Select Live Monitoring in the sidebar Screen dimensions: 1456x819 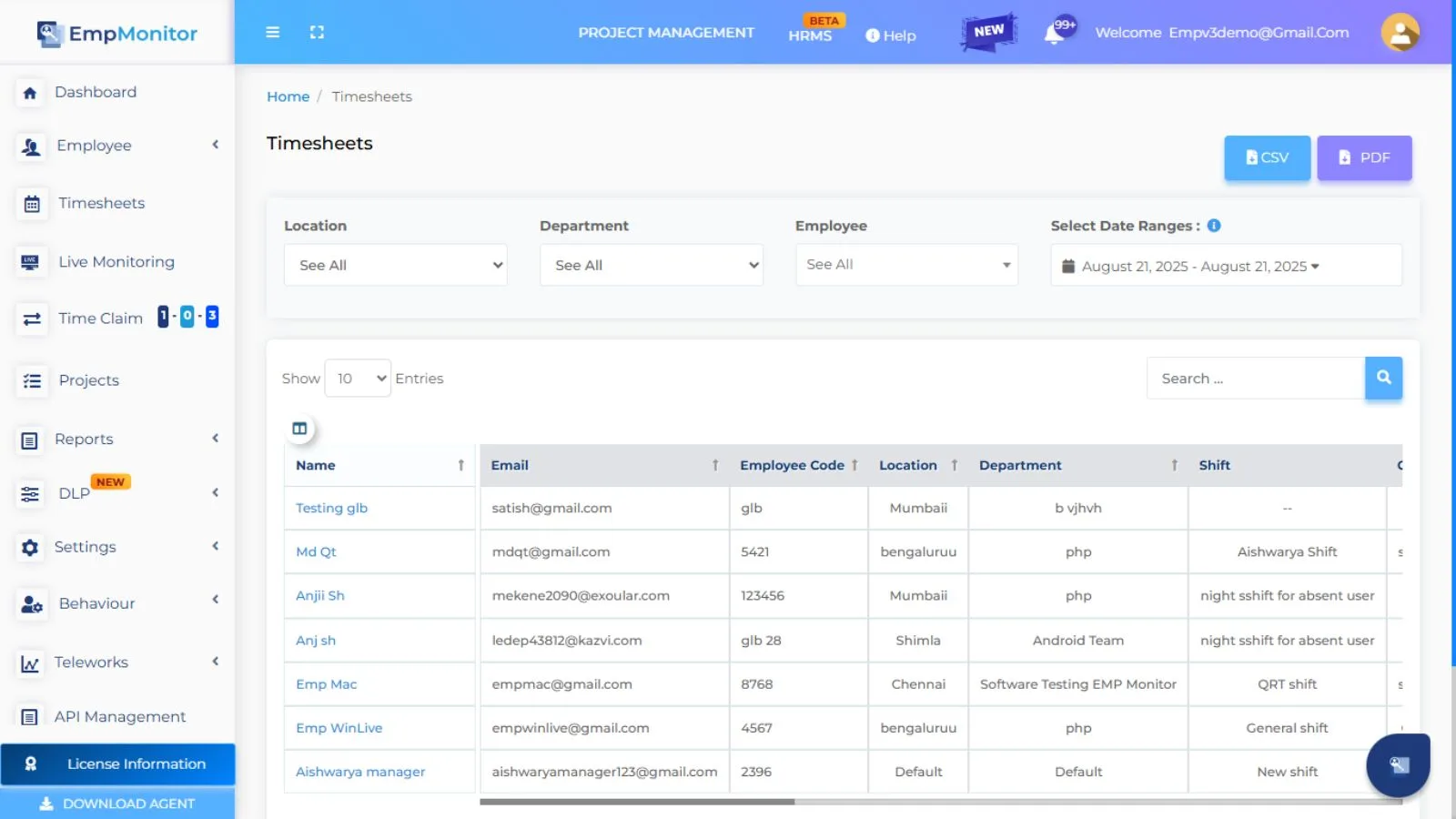[x=117, y=262]
